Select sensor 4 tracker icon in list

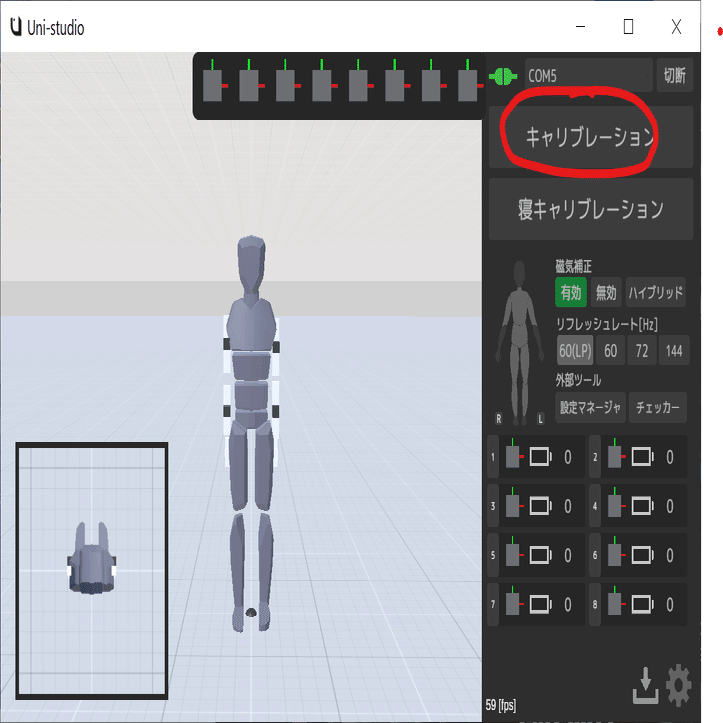(616, 503)
